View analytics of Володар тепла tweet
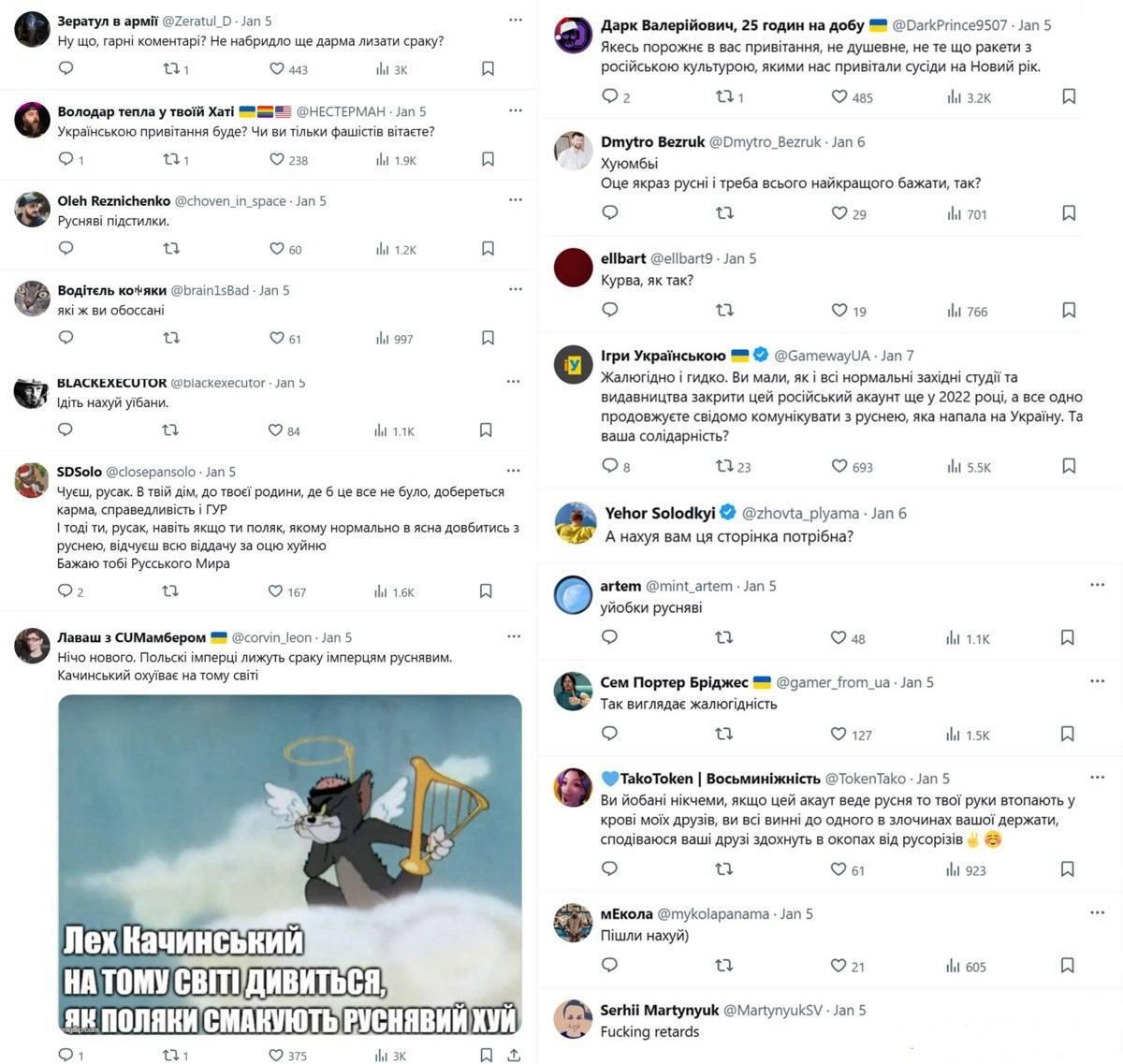This screenshot has height=1064, width=1123. [396, 159]
